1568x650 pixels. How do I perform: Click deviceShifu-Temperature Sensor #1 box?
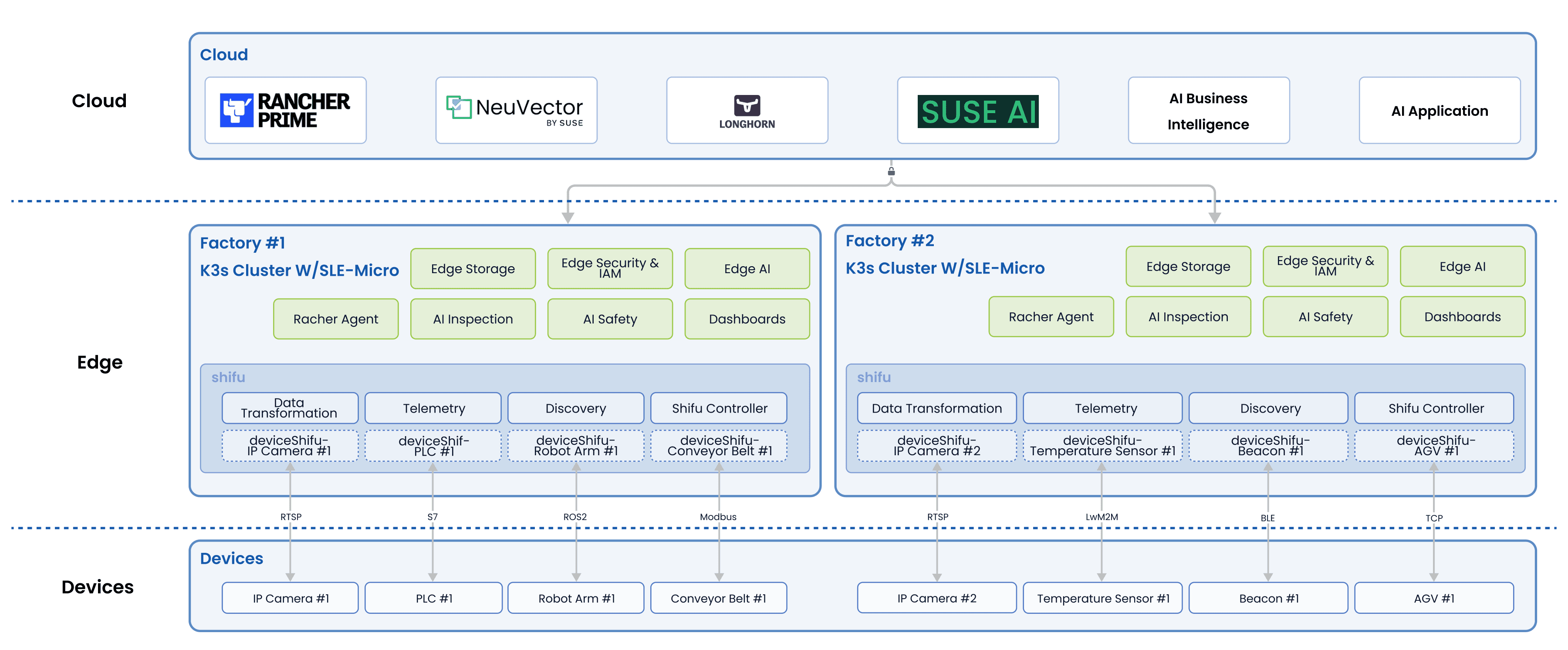click(1102, 446)
